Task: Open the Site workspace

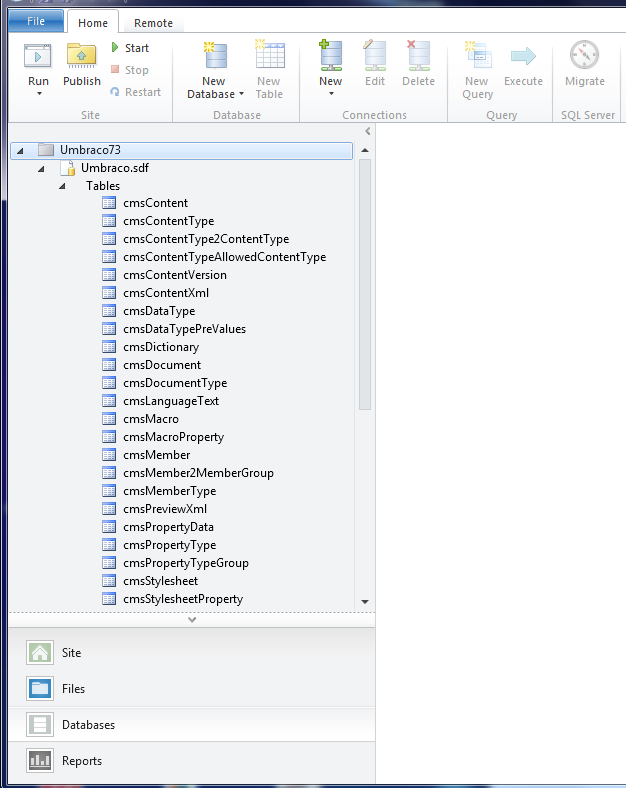Action: 192,653
